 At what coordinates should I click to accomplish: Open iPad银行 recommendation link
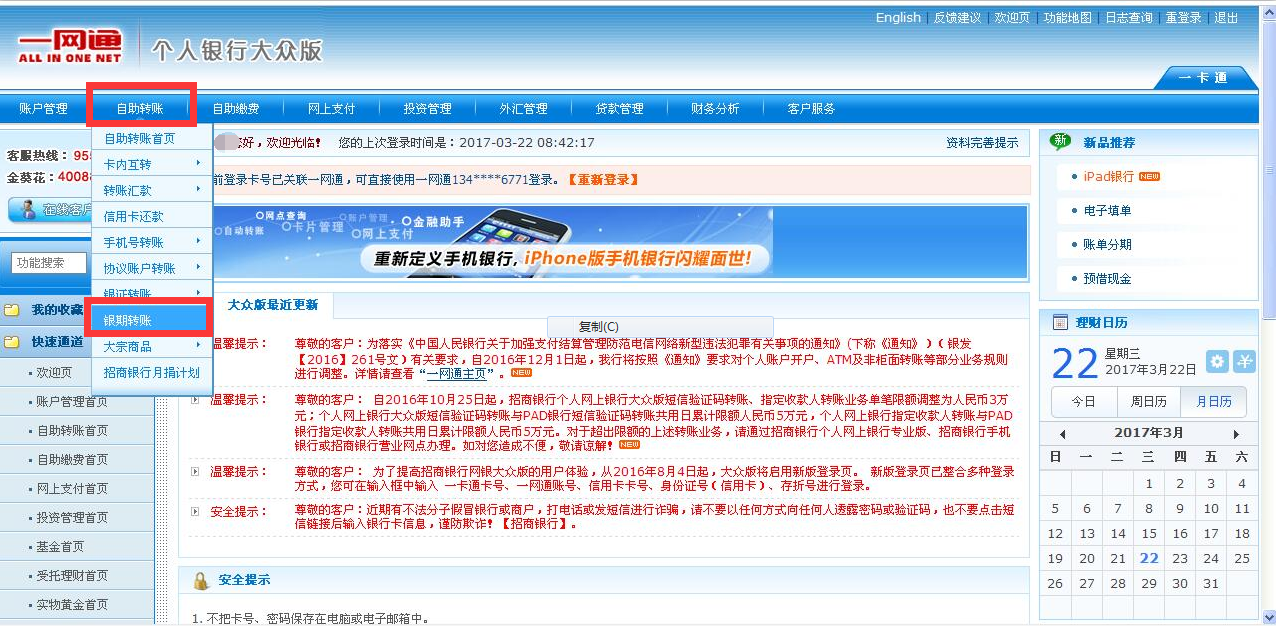[x=1108, y=176]
